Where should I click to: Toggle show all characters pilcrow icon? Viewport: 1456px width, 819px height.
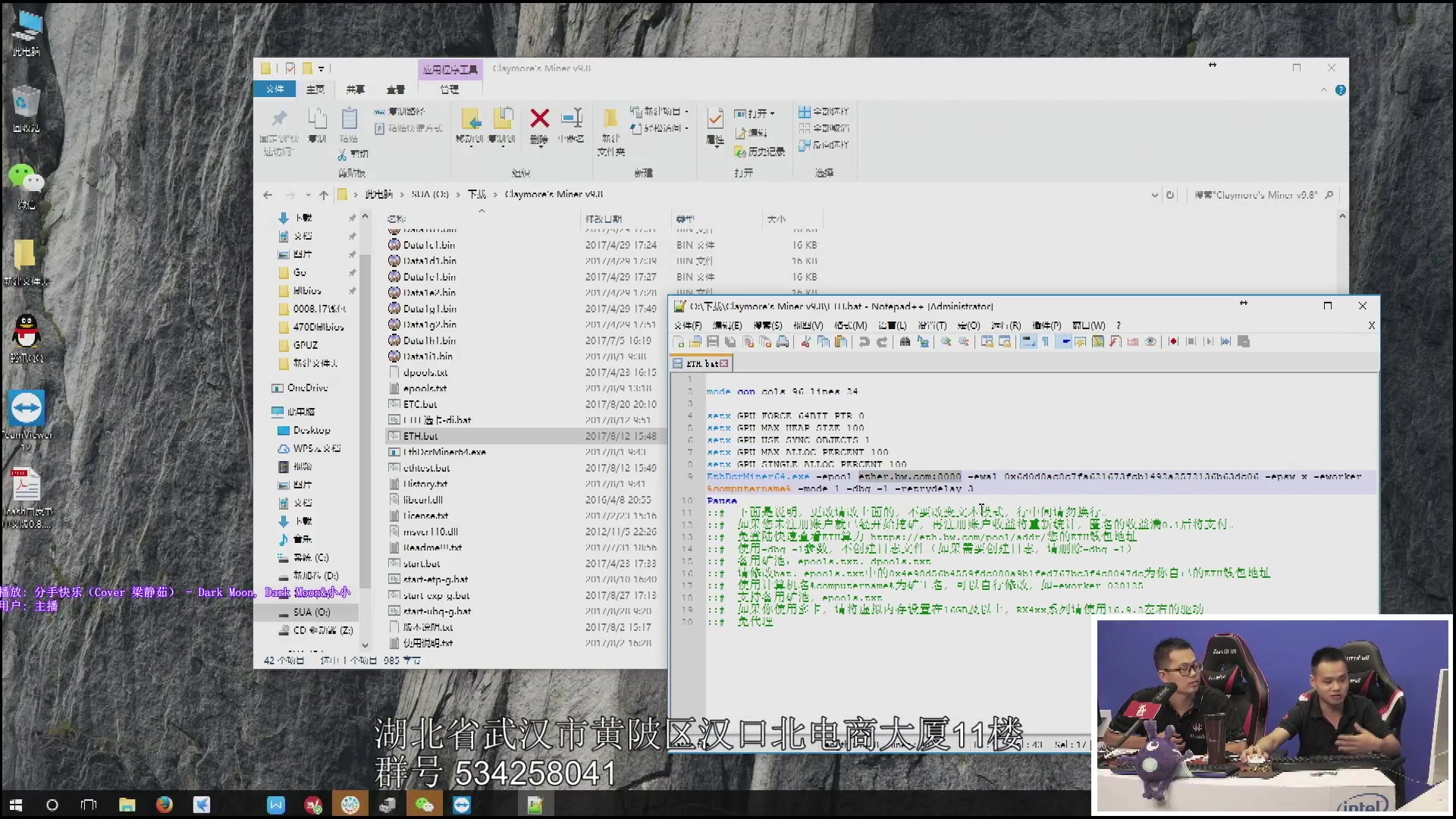[1046, 342]
